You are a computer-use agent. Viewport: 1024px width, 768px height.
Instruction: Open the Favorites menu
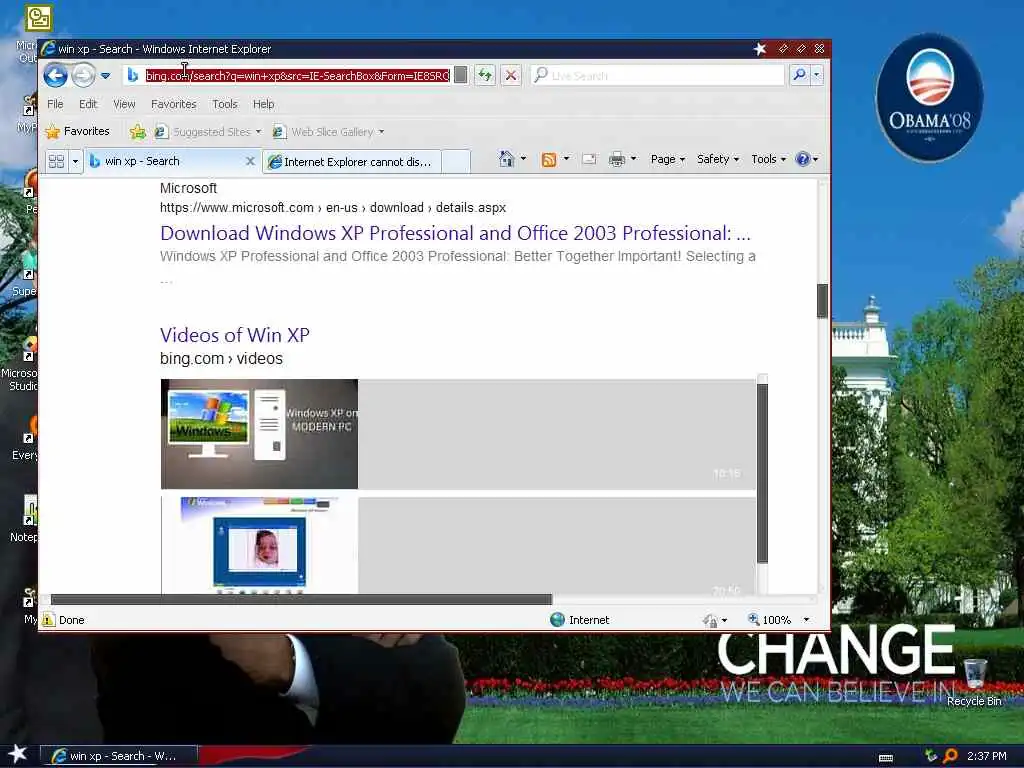[x=174, y=104]
